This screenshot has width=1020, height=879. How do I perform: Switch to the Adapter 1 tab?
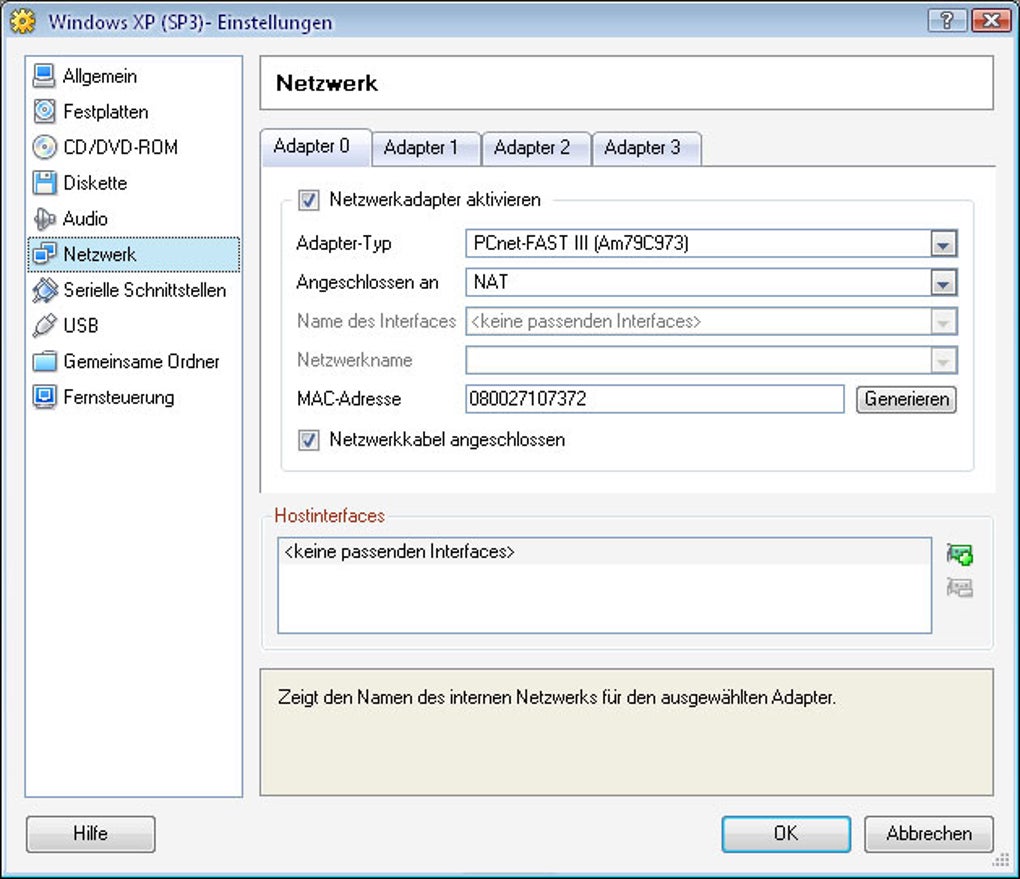click(421, 148)
